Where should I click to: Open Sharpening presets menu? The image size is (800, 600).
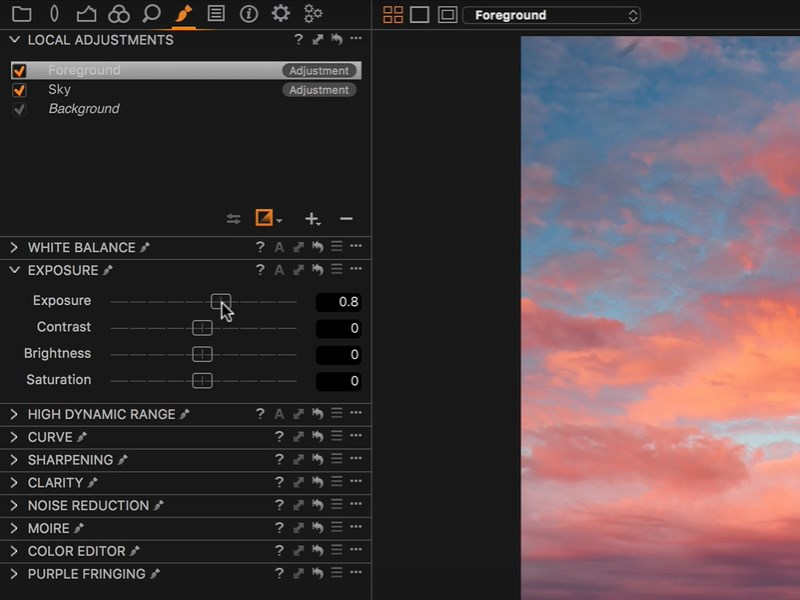[x=337, y=459]
